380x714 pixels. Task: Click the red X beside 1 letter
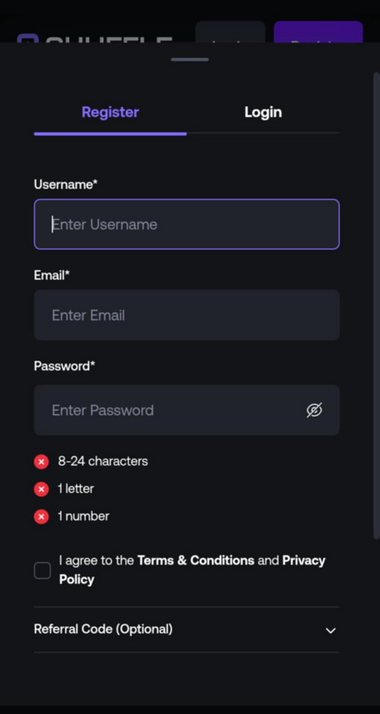point(41,489)
